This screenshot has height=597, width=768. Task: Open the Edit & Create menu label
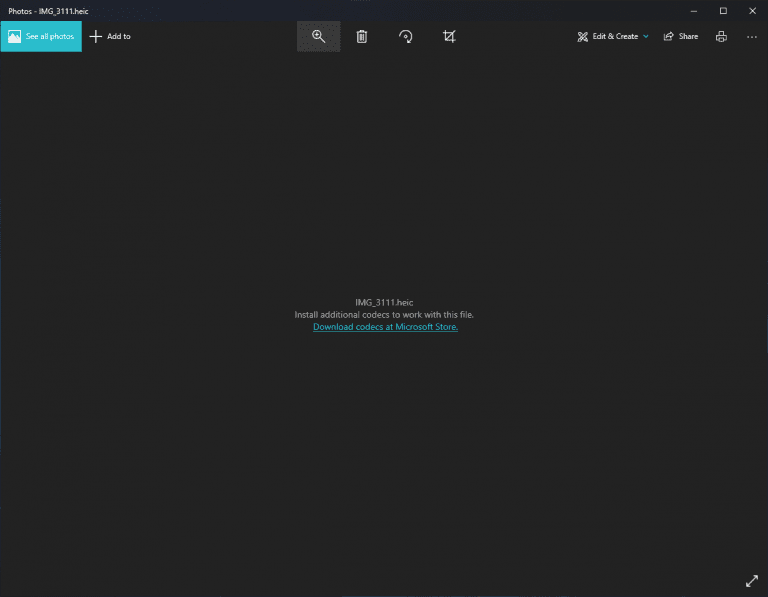pyautogui.click(x=615, y=36)
